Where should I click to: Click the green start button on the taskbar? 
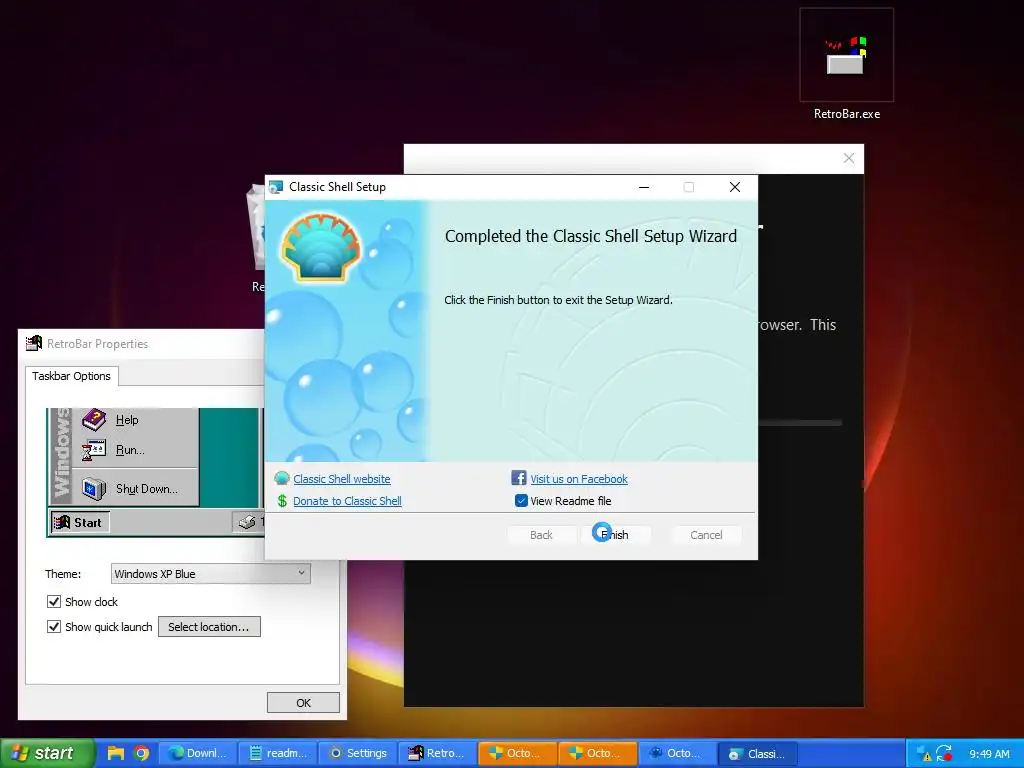[x=47, y=753]
